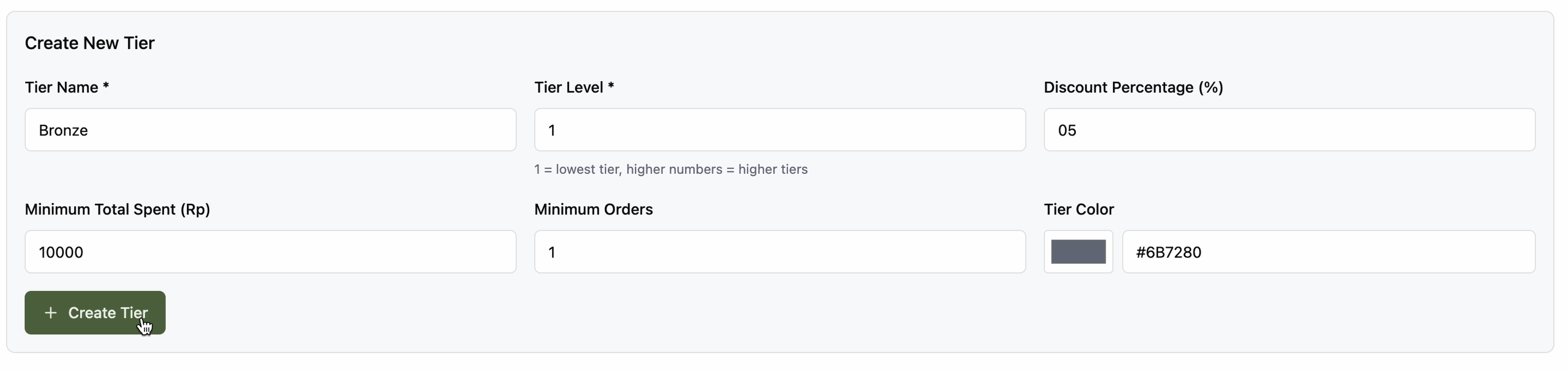This screenshot has height=370, width=1568.
Task: Open the Tier Color swatch picker
Action: click(x=1078, y=252)
